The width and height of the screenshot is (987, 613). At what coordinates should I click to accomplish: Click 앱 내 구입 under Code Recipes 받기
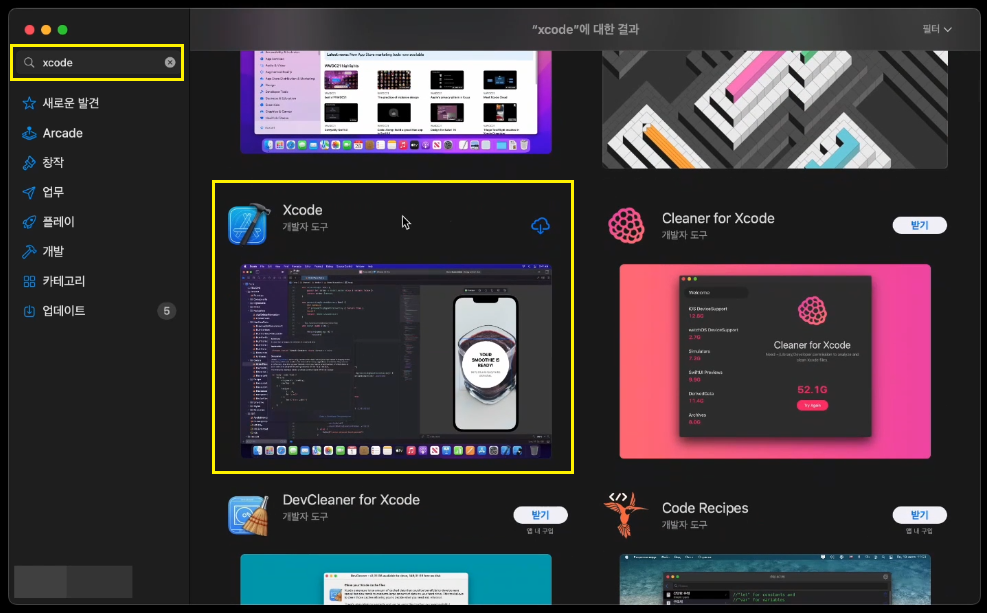919,531
